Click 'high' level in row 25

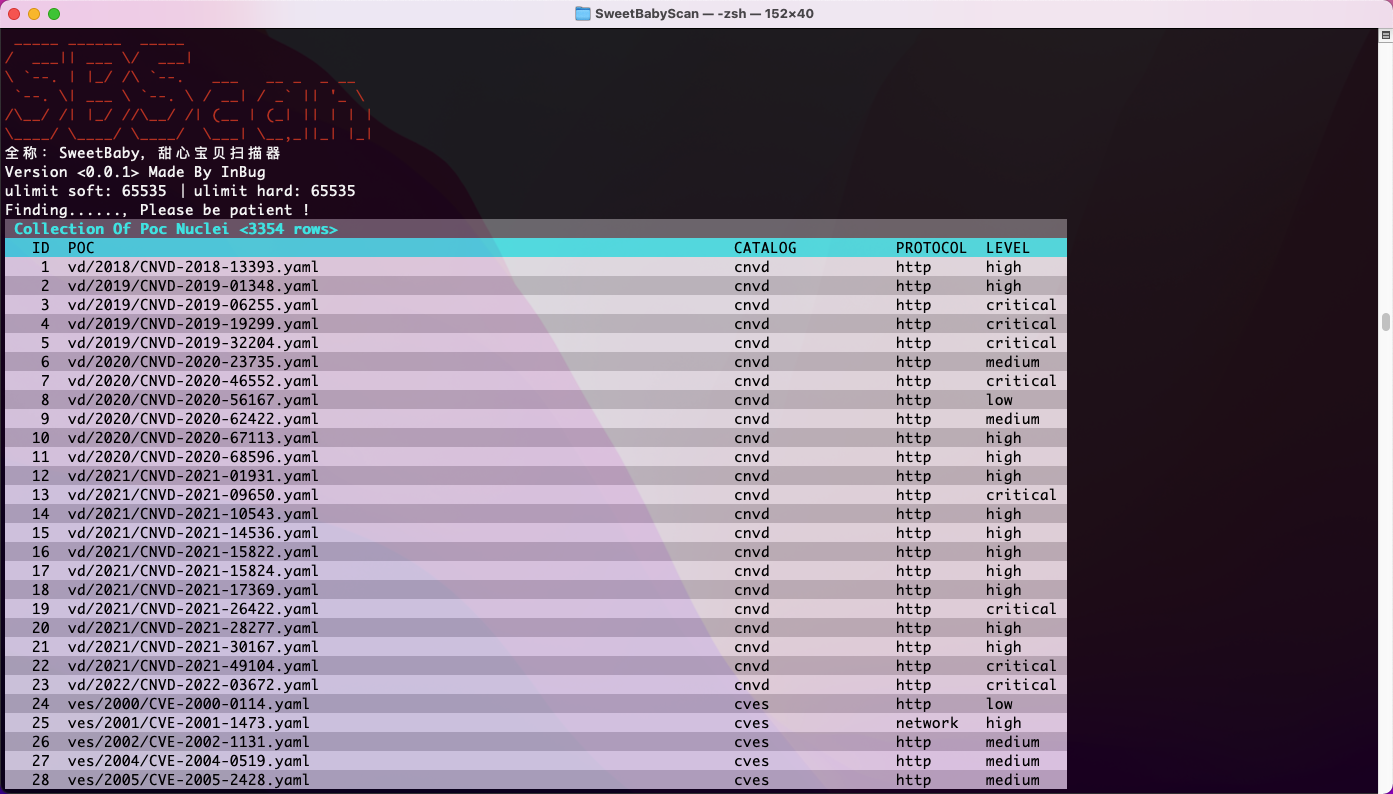coord(1004,723)
